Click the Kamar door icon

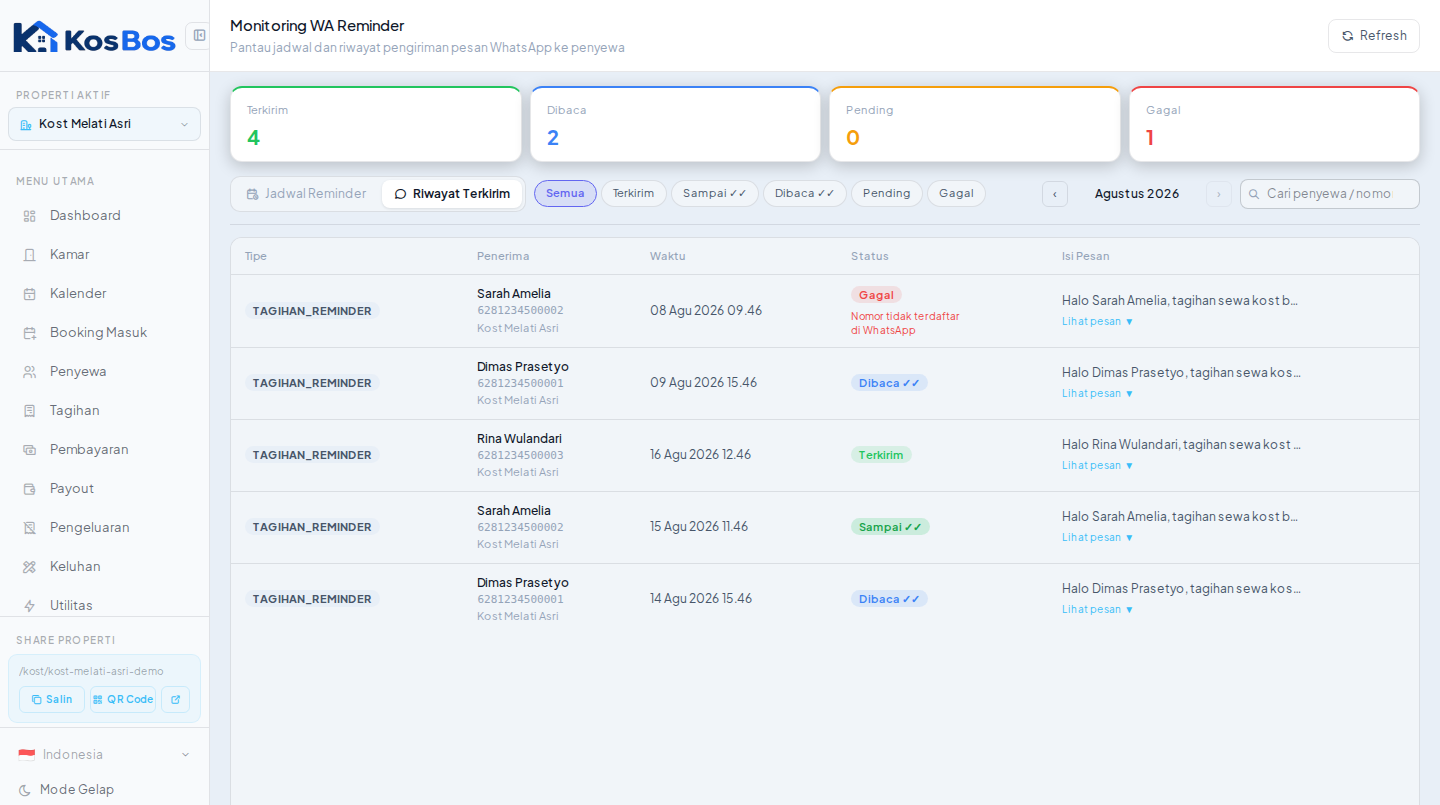(x=29, y=255)
